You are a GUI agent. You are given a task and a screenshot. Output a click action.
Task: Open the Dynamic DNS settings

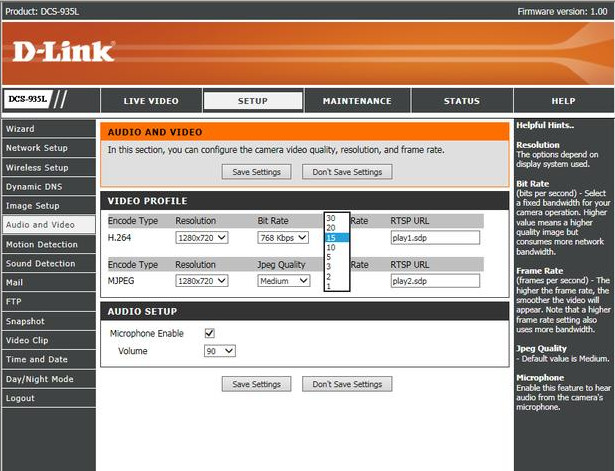point(49,187)
